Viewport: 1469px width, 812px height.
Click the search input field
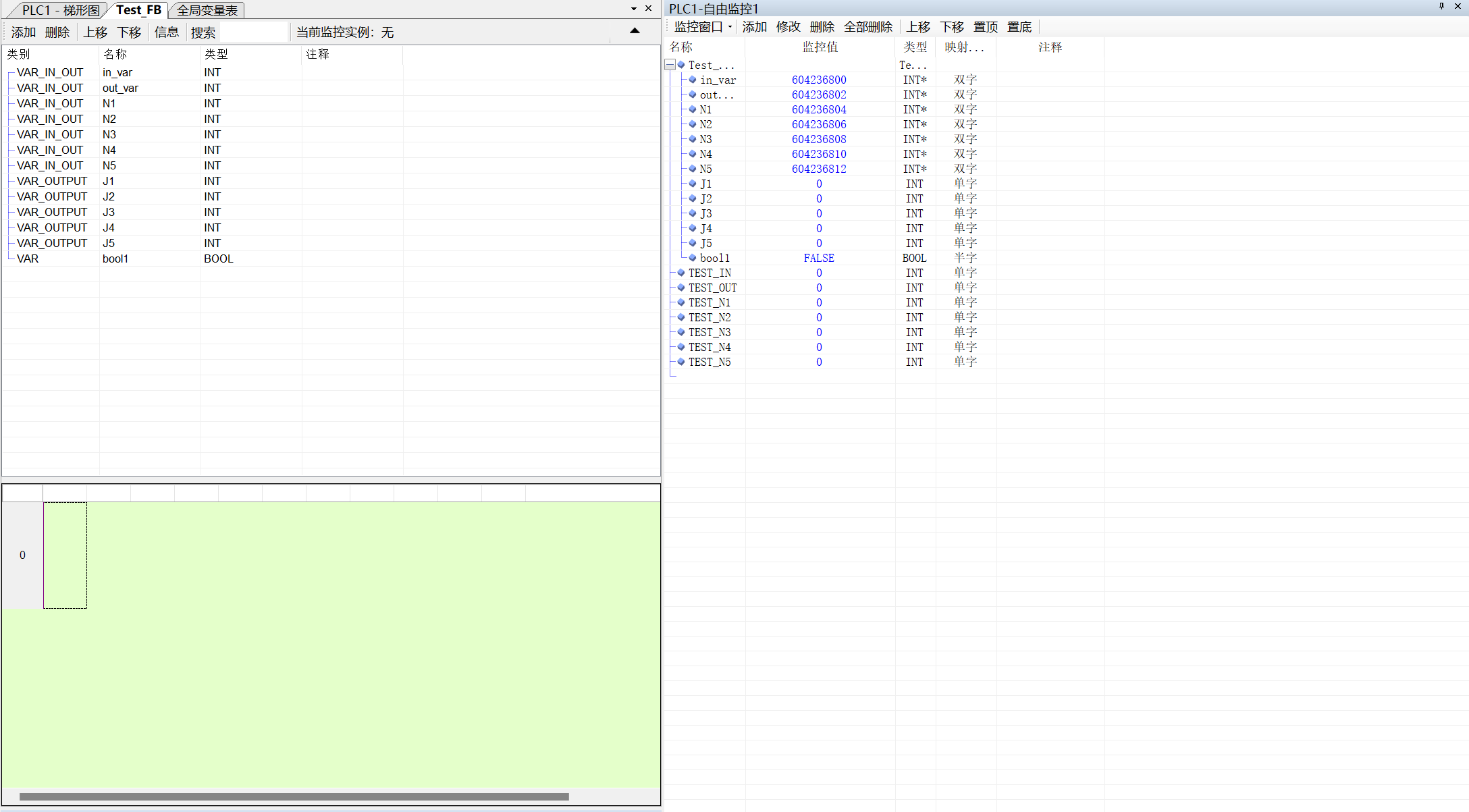coord(253,32)
